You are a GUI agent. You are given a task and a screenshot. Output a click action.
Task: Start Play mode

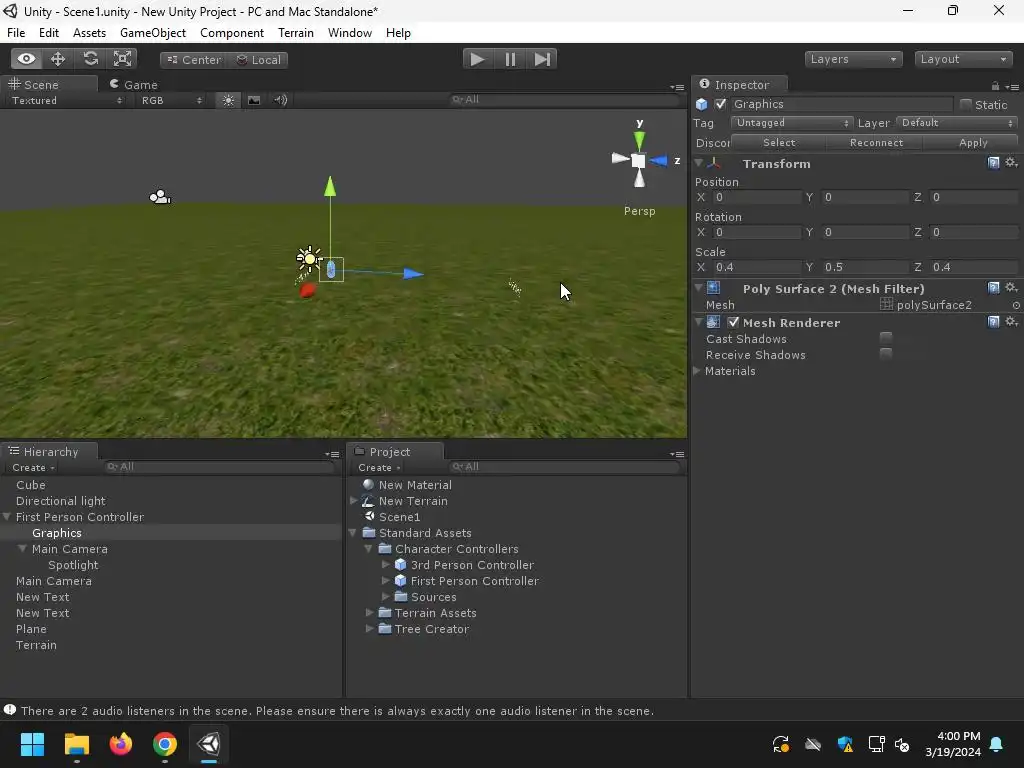coord(477,59)
